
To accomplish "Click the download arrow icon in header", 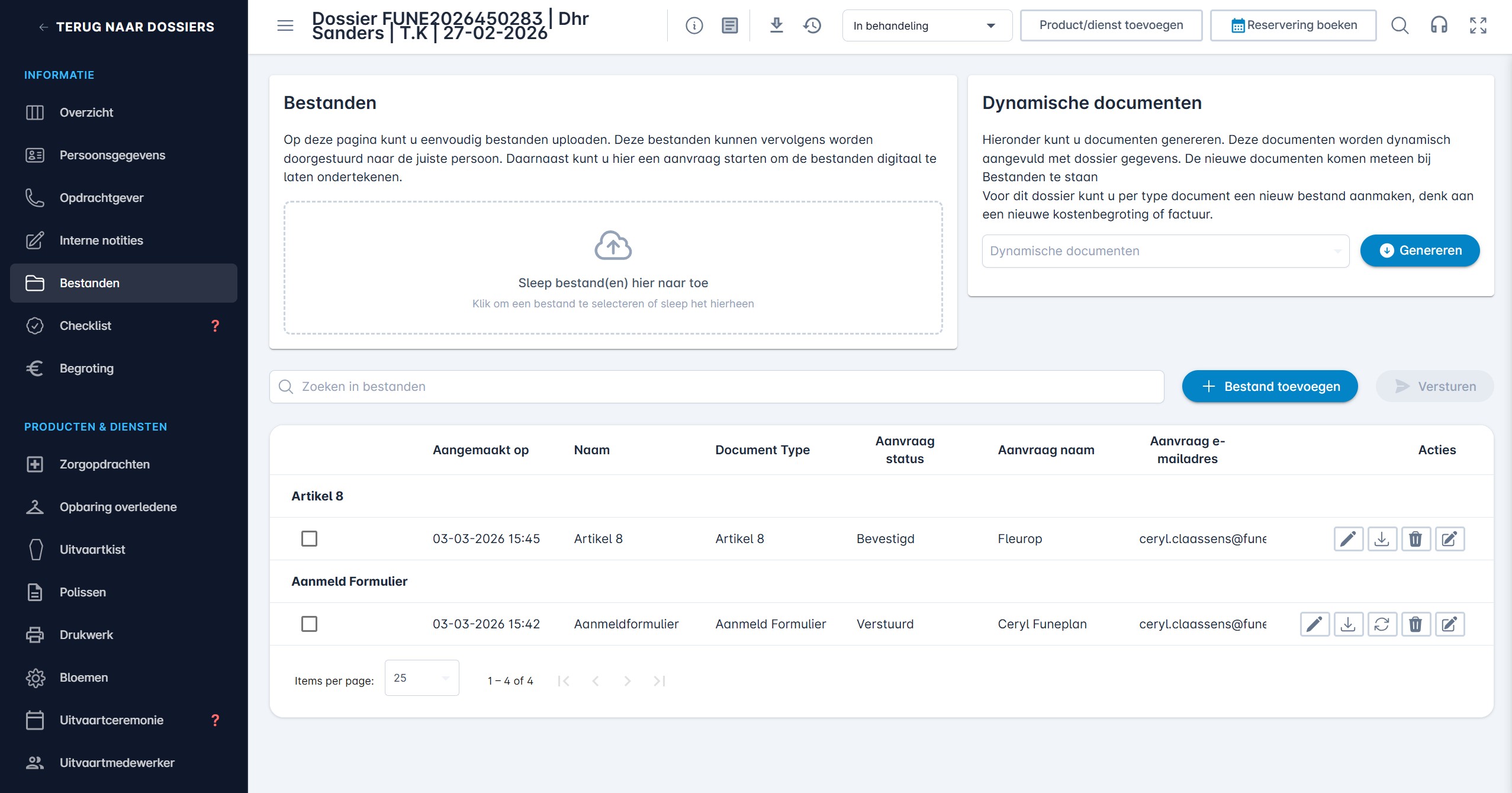I will [x=776, y=25].
